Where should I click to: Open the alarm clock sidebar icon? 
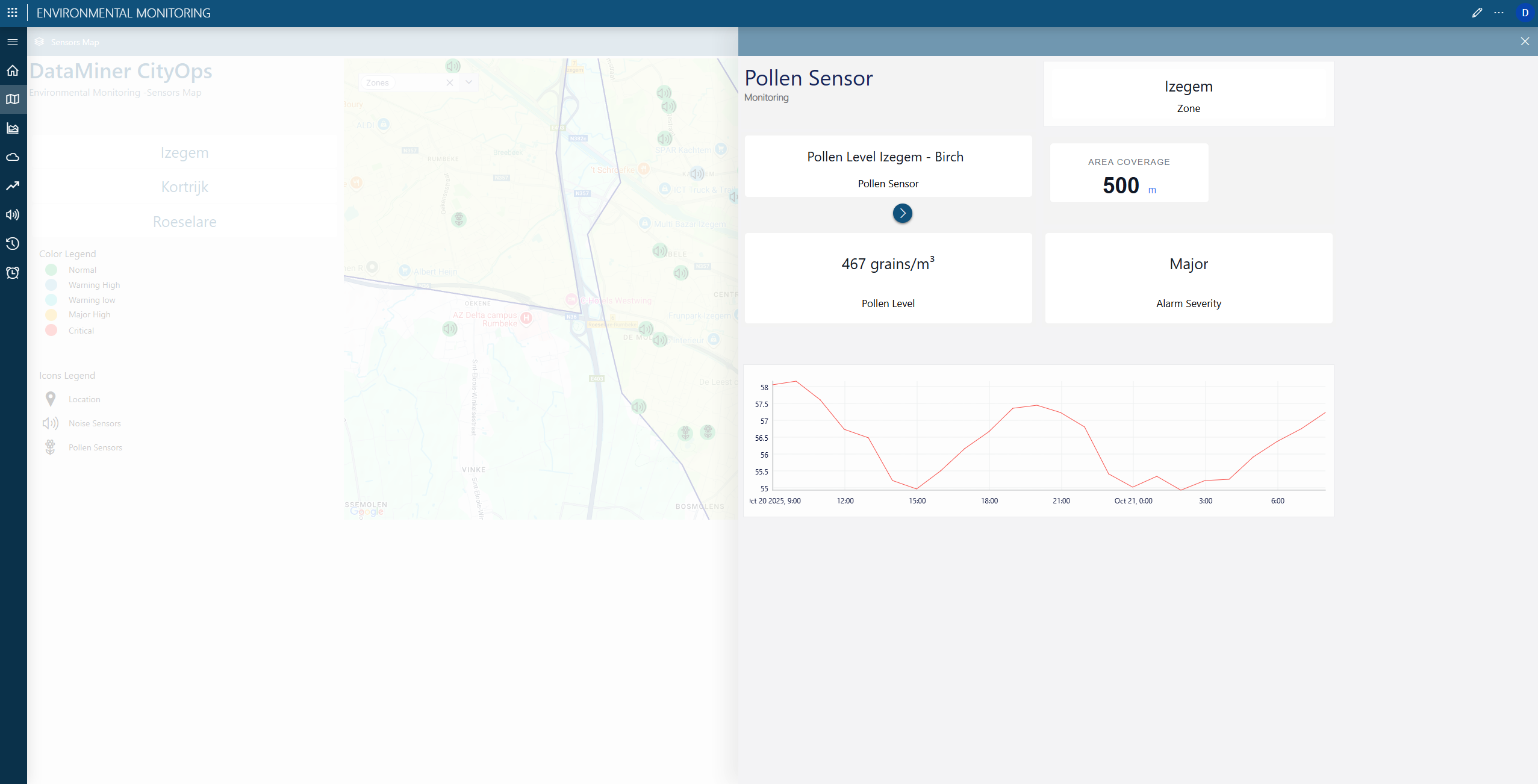[13, 273]
